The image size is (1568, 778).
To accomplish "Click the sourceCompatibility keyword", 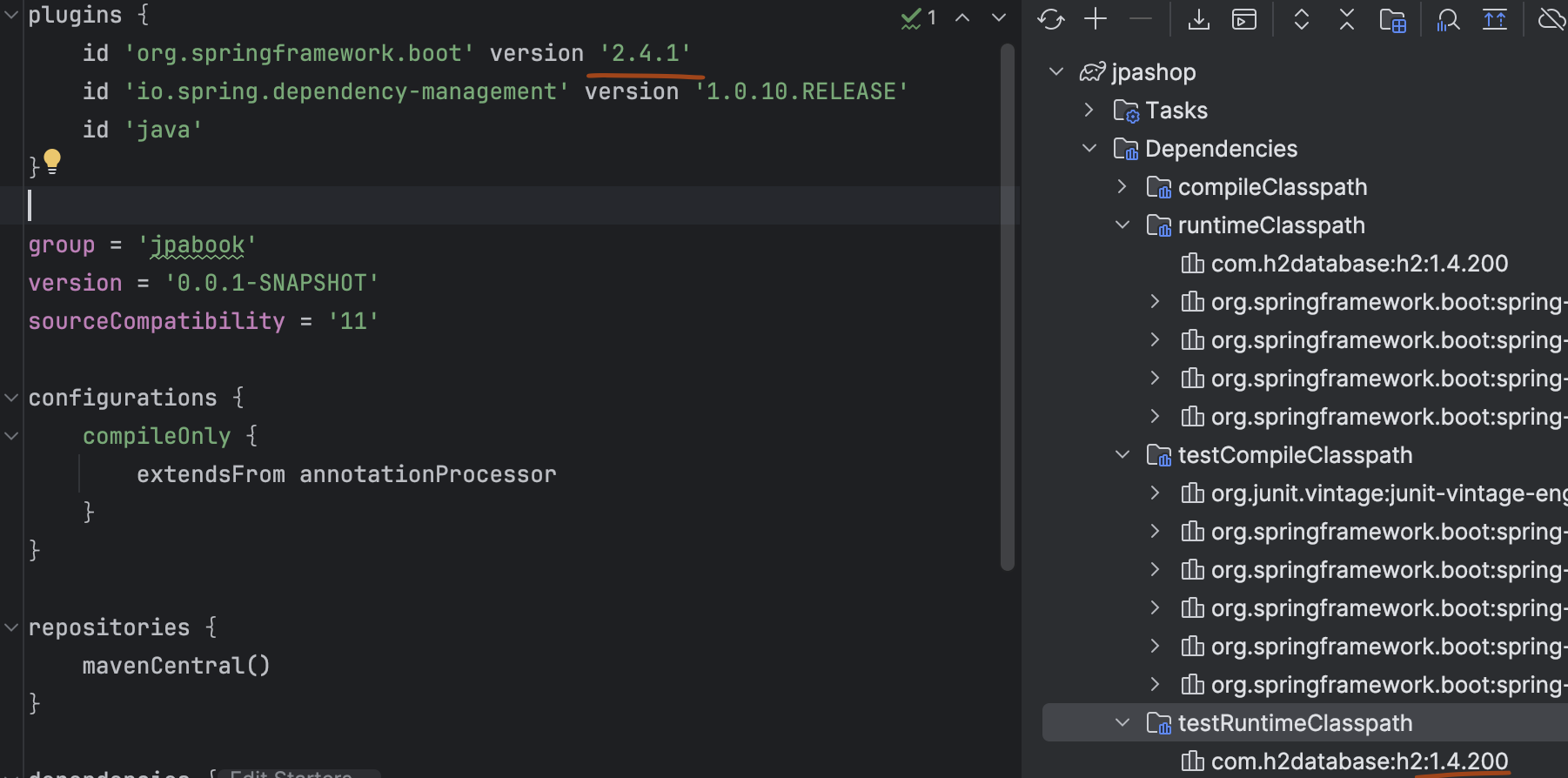I will [x=157, y=321].
